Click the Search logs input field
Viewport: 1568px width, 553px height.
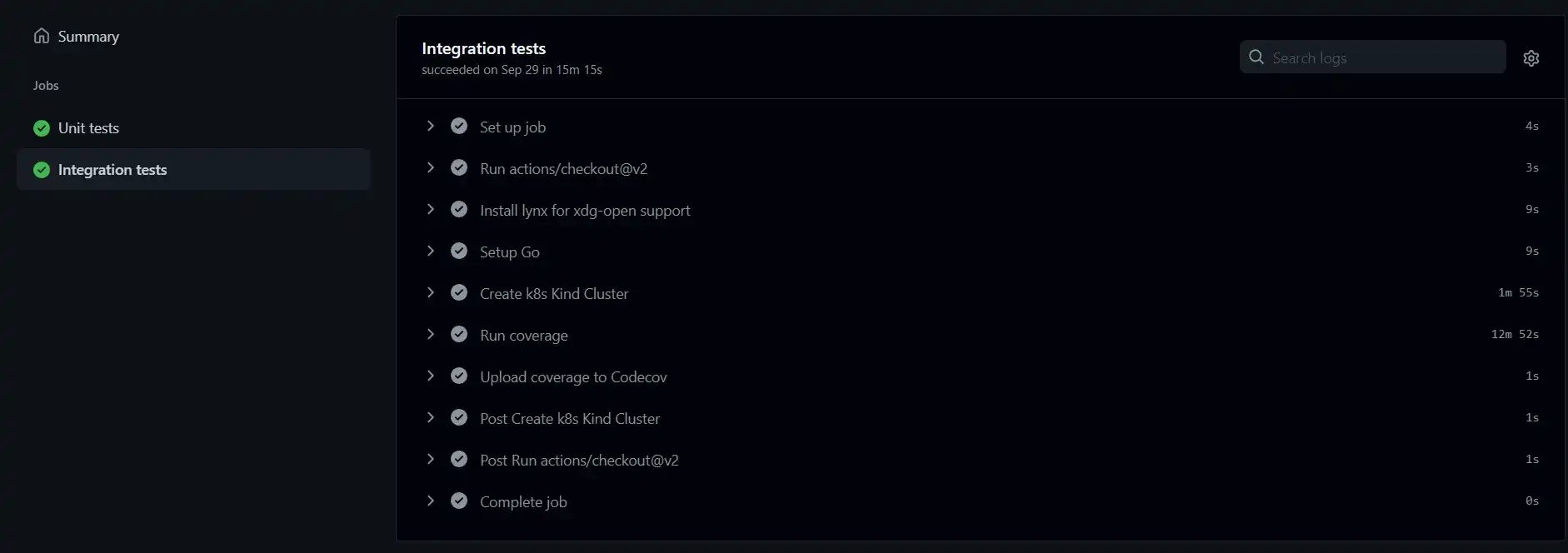coord(1383,57)
